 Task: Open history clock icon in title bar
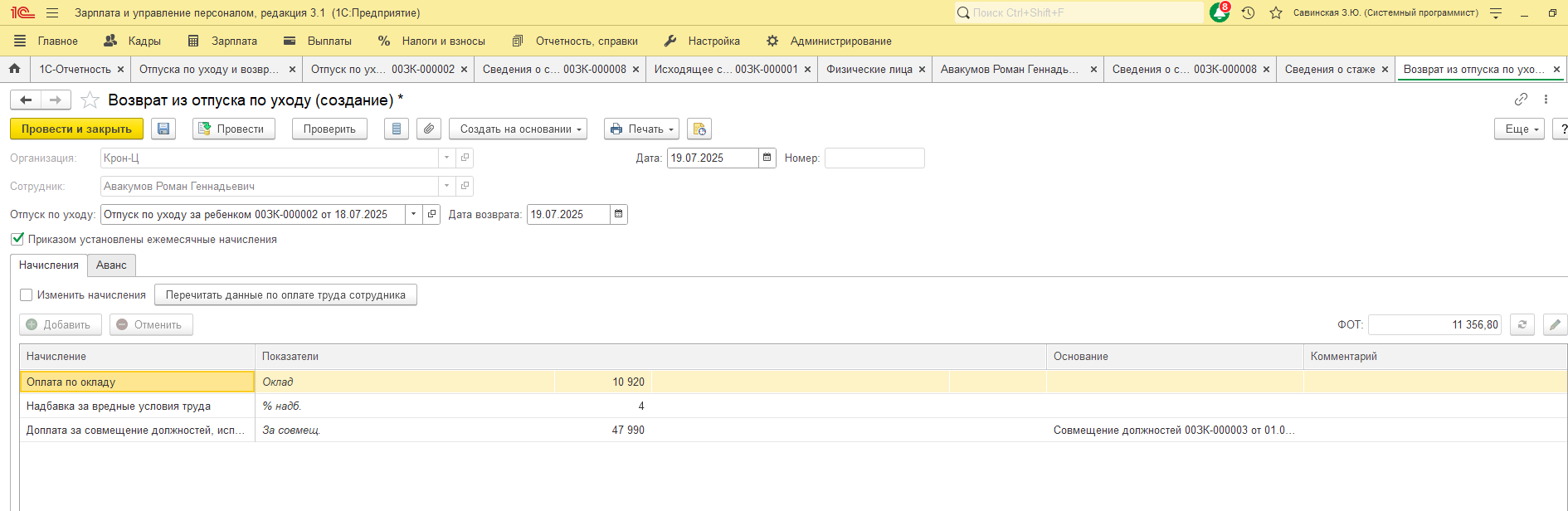[x=1248, y=12]
